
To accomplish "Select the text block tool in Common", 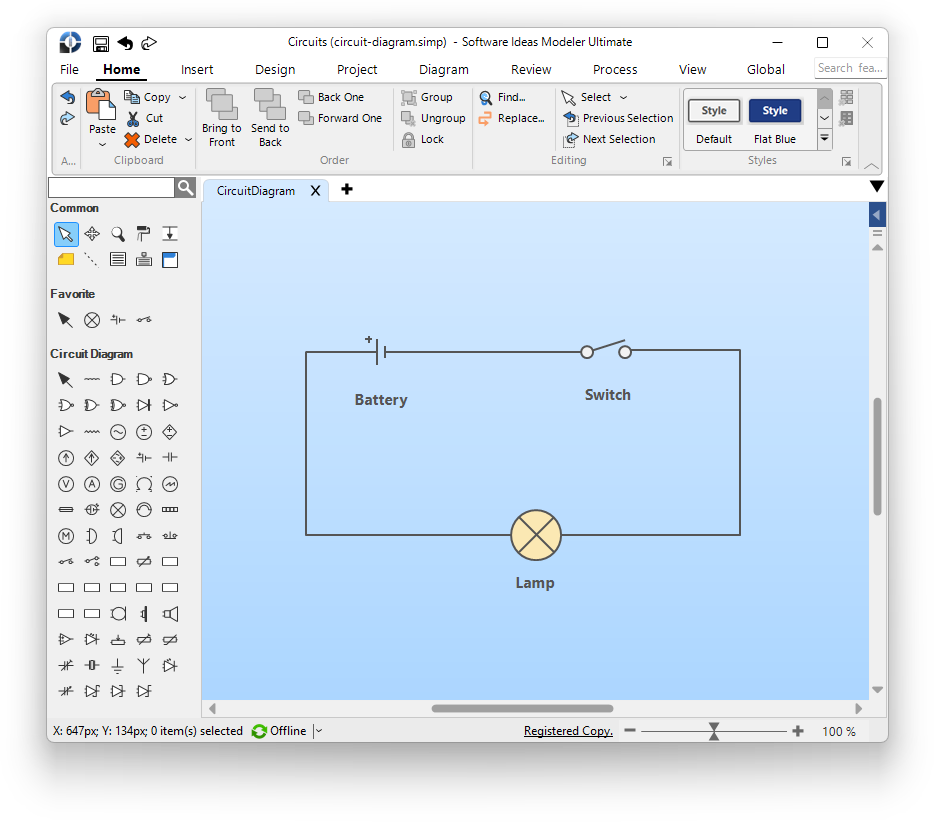I will pos(118,260).
